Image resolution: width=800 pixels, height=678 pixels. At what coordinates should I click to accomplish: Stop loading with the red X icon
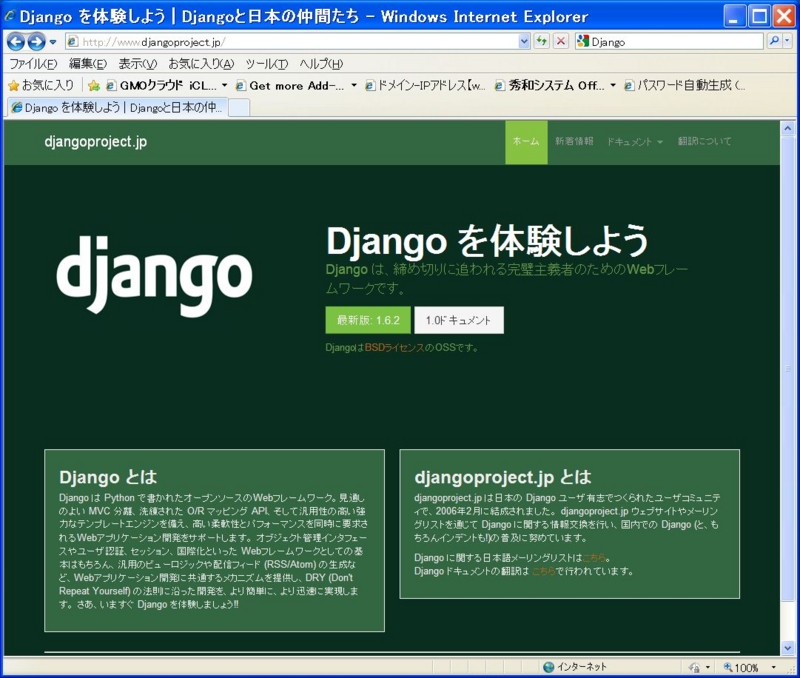(561, 41)
